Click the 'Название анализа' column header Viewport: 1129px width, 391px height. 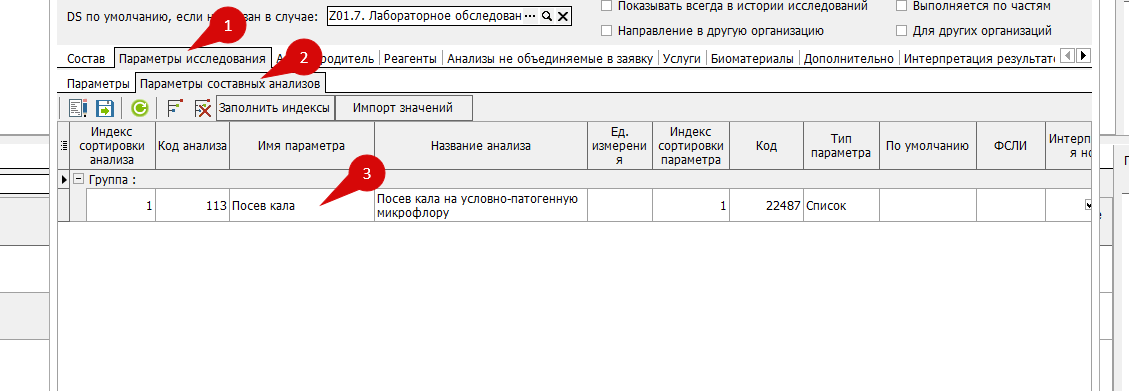click(x=480, y=145)
